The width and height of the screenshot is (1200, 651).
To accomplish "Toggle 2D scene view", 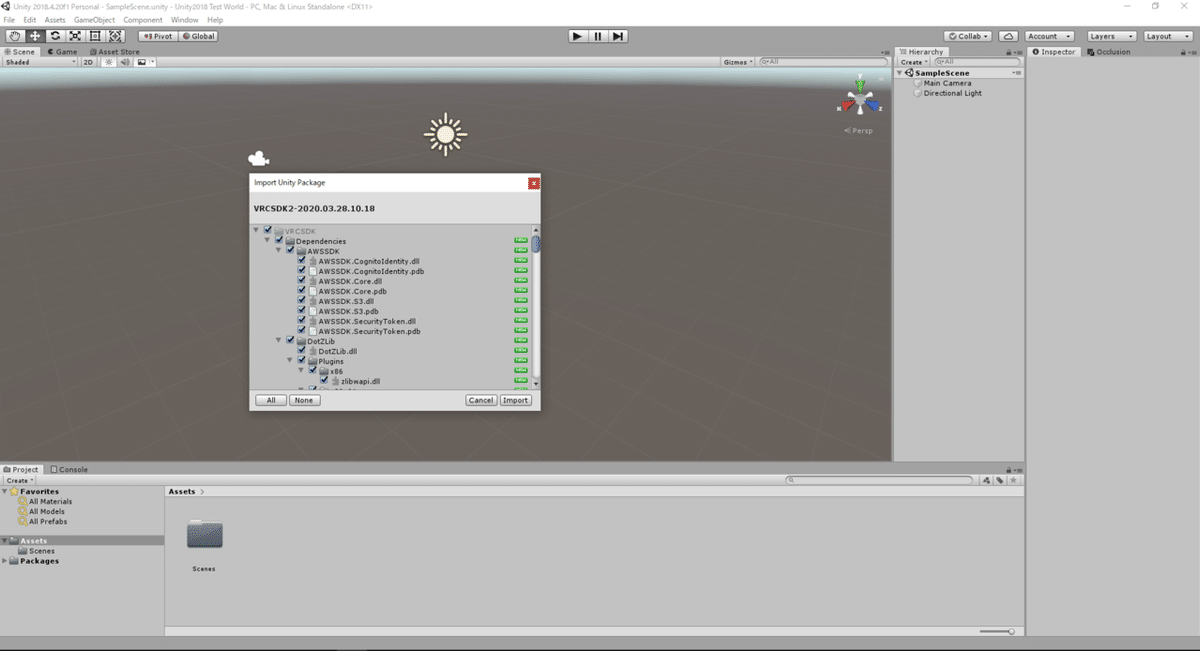I will pyautogui.click(x=88, y=62).
